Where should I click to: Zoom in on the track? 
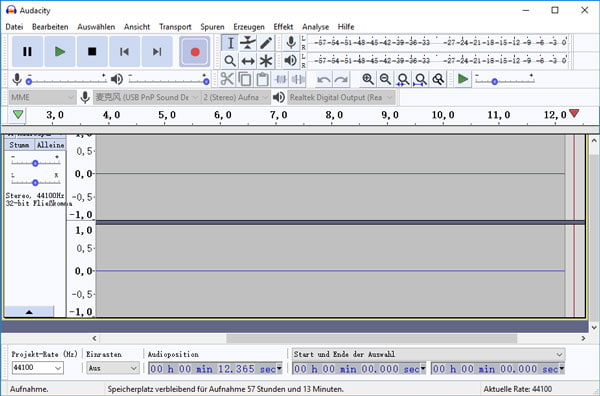coord(368,79)
